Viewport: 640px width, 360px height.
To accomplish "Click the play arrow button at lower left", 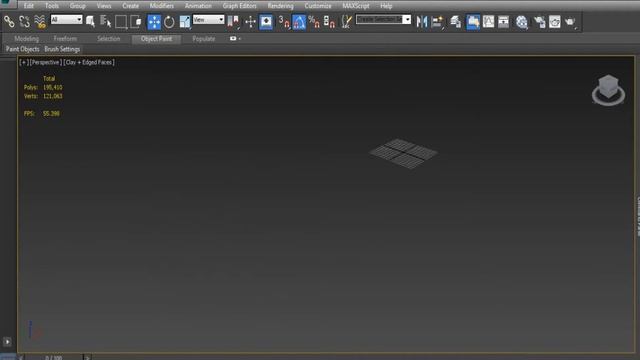I will 7,342.
